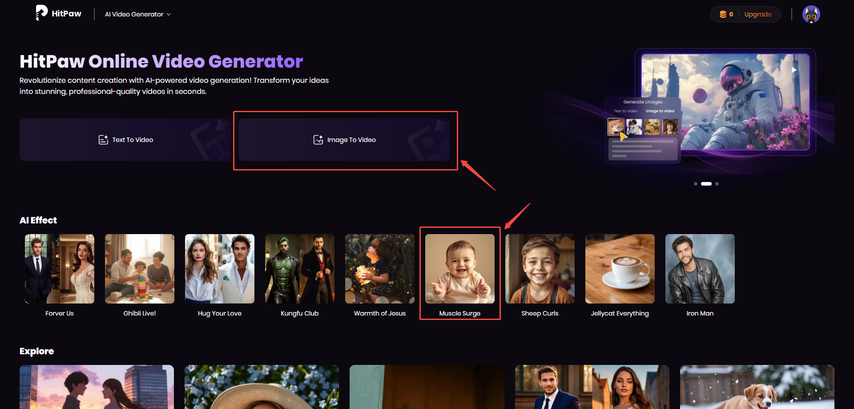
Task: Click the Muscle Surge label
Action: click(460, 314)
